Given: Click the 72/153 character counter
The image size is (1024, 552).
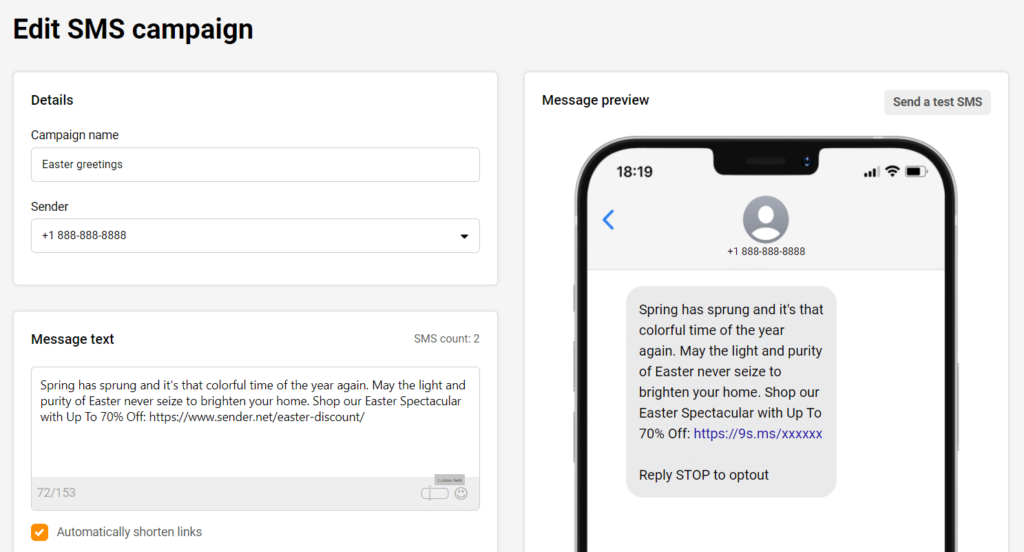Looking at the screenshot, I should pyautogui.click(x=56, y=493).
